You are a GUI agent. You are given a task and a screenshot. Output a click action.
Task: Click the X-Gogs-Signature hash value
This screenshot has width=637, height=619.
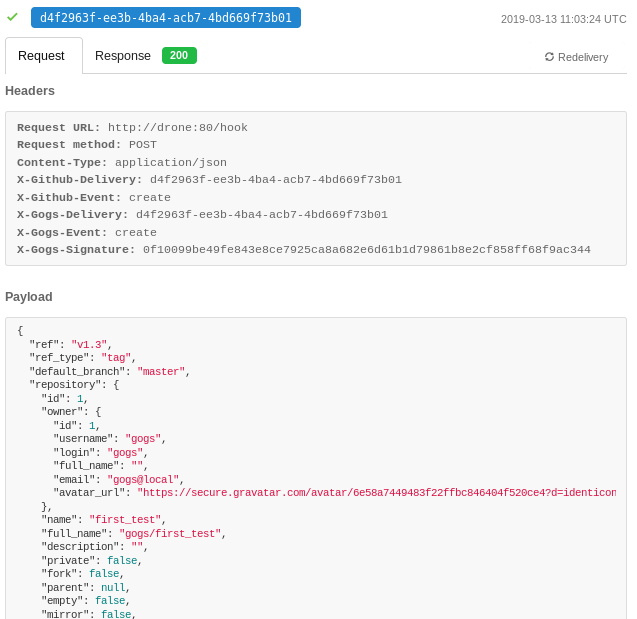coord(367,250)
